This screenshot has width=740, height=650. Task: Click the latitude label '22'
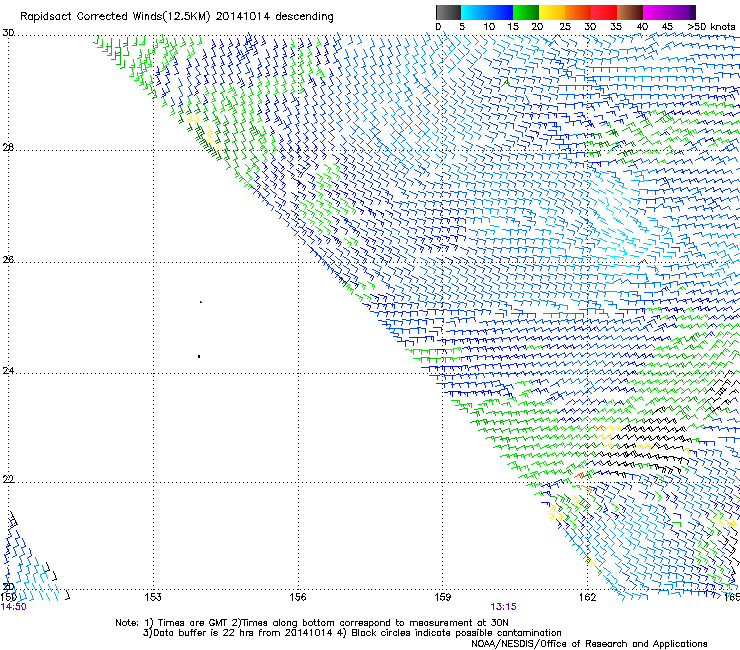tap(8, 479)
